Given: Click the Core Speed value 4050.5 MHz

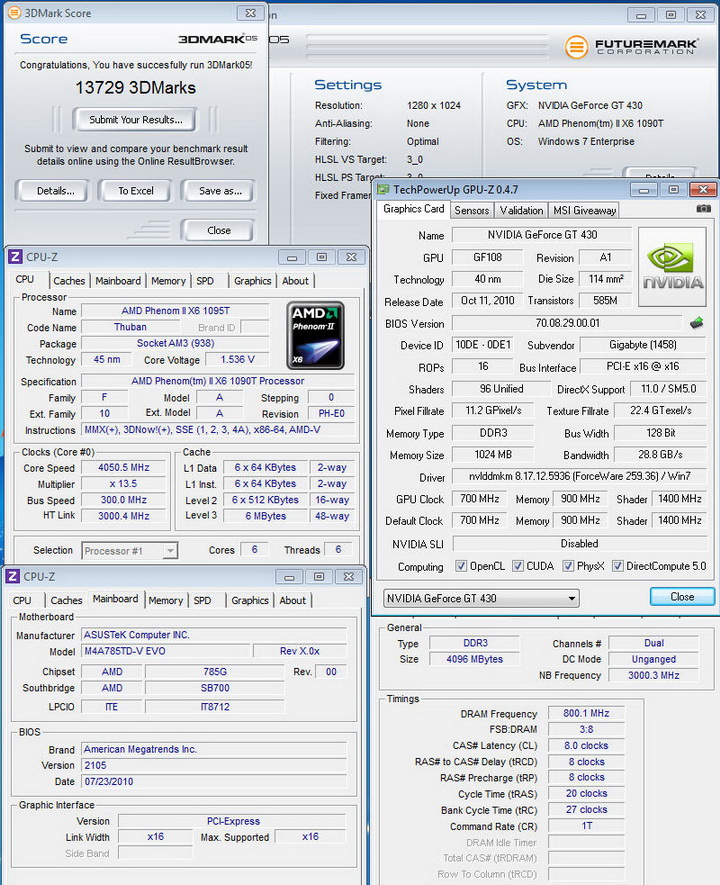Looking at the screenshot, I should coord(124,467).
